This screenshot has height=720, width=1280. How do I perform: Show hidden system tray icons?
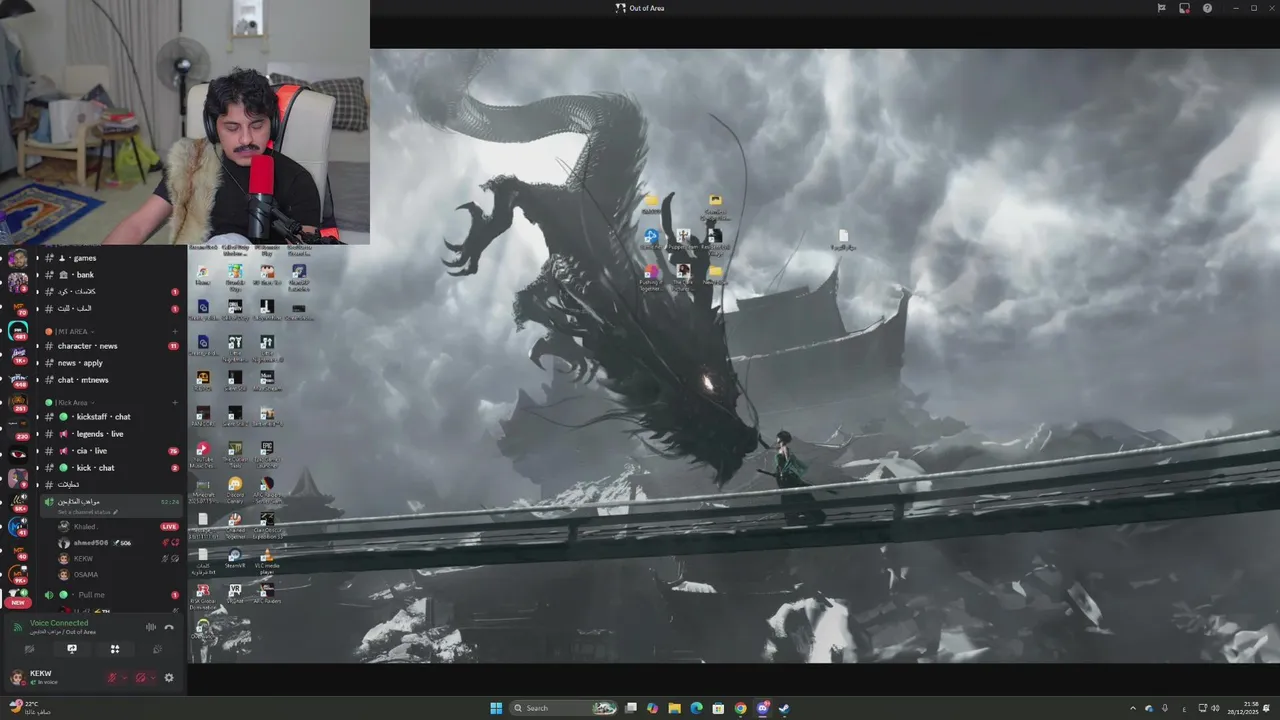1133,708
